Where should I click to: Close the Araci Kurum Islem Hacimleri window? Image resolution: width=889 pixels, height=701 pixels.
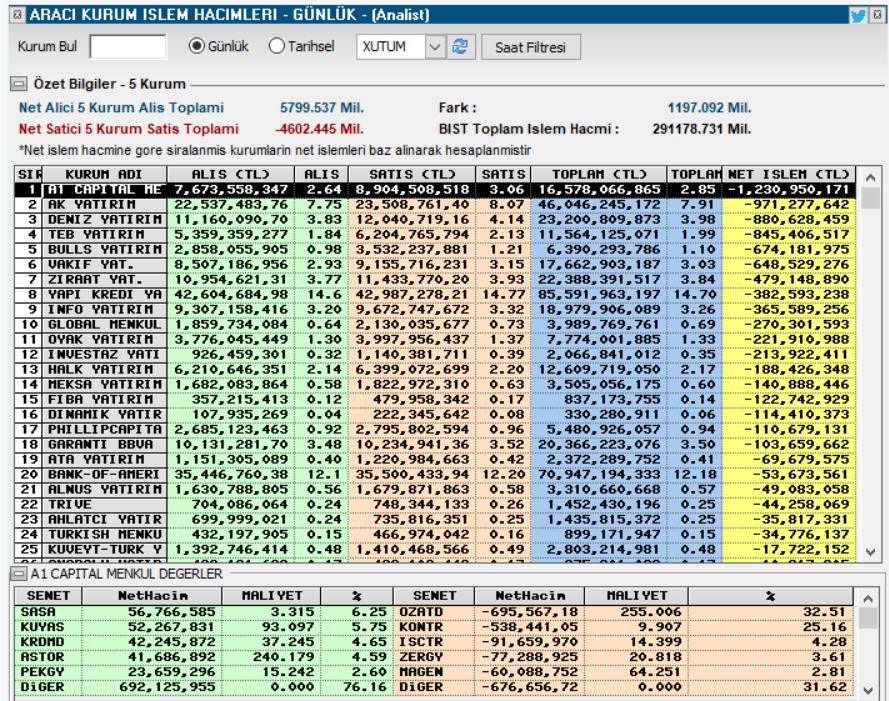coord(877,15)
